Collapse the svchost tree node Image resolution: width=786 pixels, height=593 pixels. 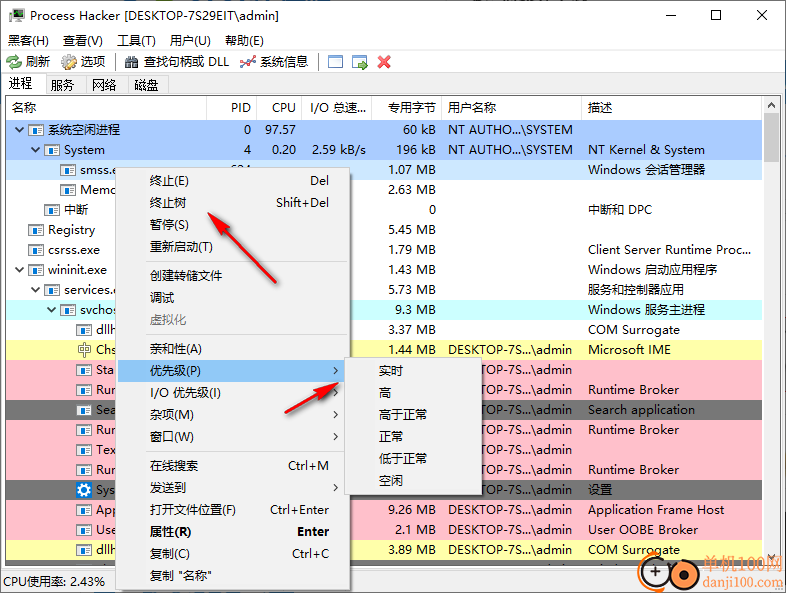[x=51, y=310]
